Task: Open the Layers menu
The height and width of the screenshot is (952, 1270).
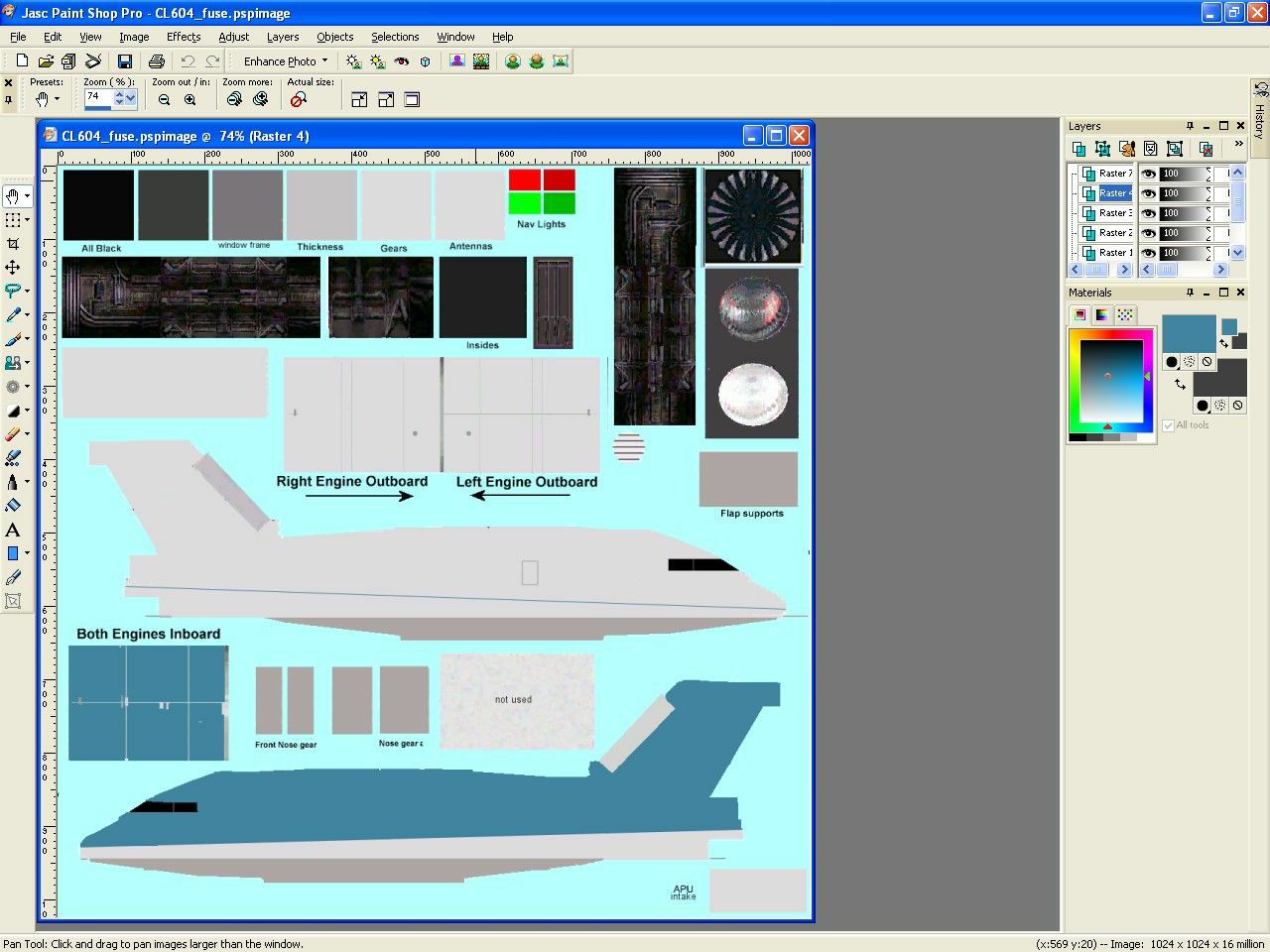Action: click(283, 37)
